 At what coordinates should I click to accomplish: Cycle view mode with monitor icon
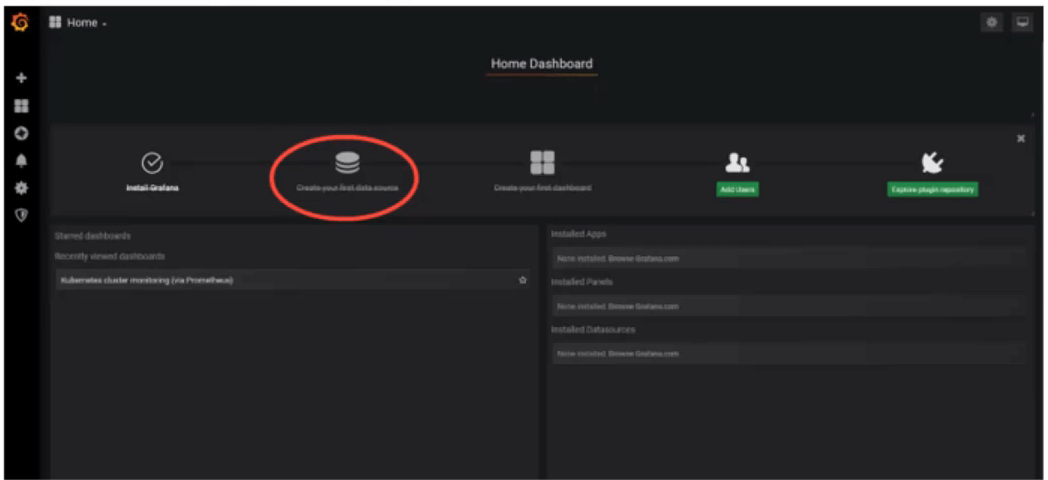[1022, 22]
